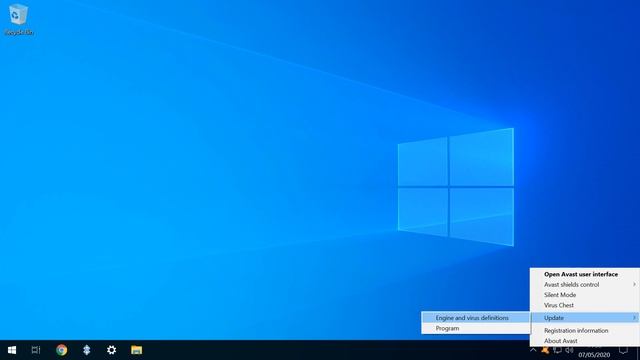
Task: Open the blue app icon beside Chrome
Action: [x=87, y=350]
